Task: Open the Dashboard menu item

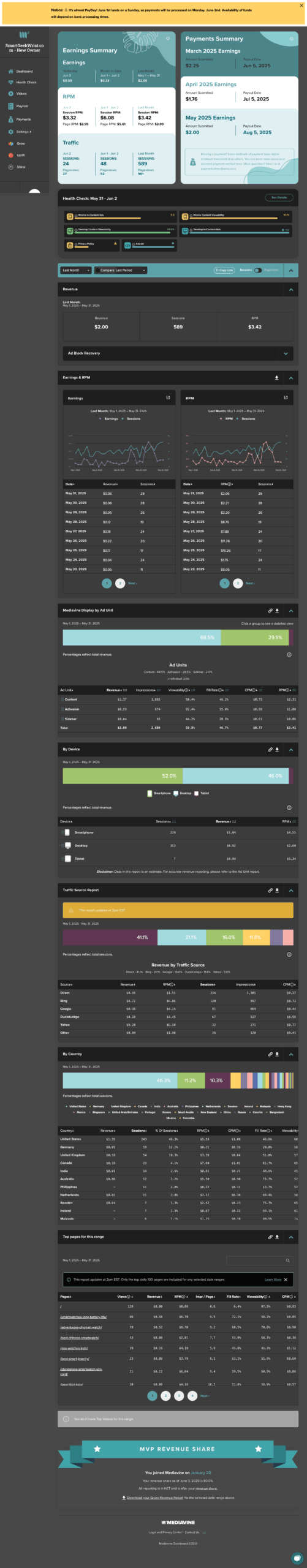Action: coord(24,72)
